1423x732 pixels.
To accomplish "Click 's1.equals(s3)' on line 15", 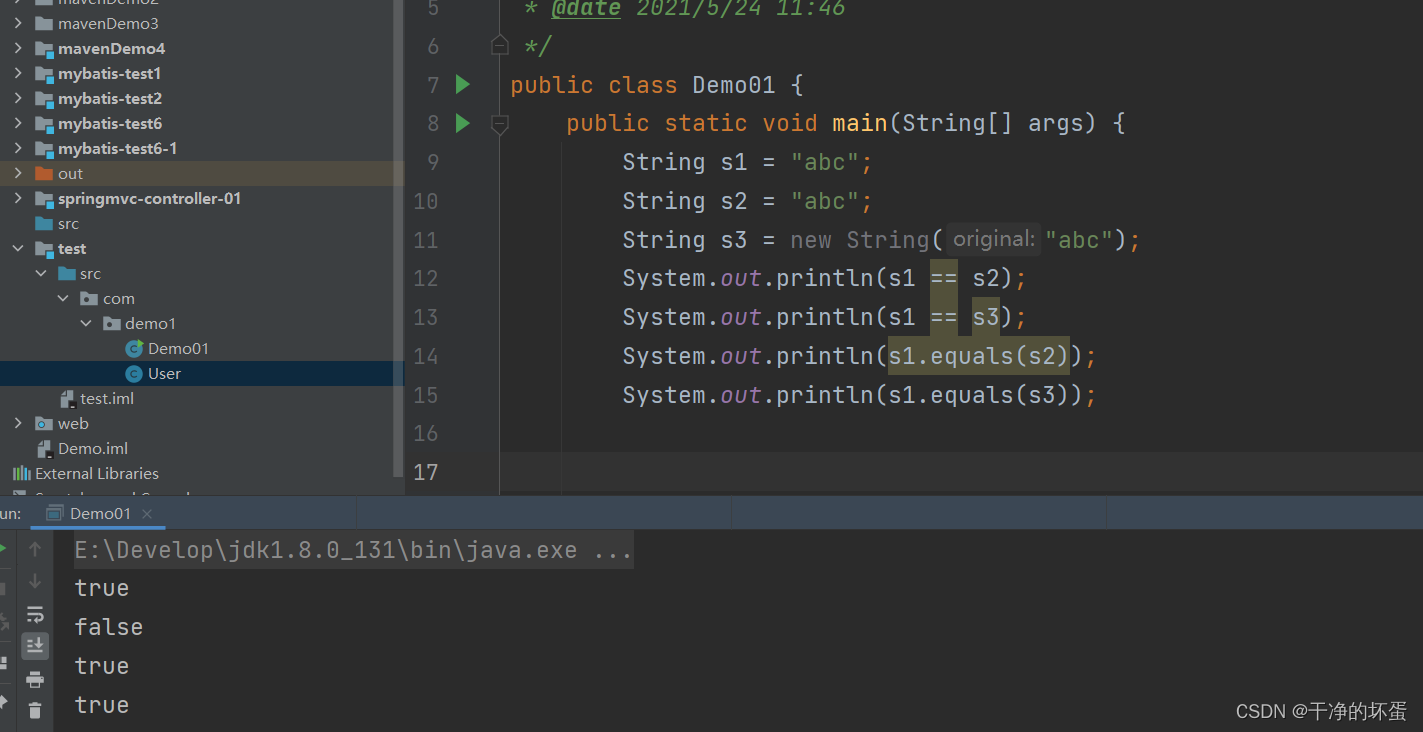I will click(979, 395).
